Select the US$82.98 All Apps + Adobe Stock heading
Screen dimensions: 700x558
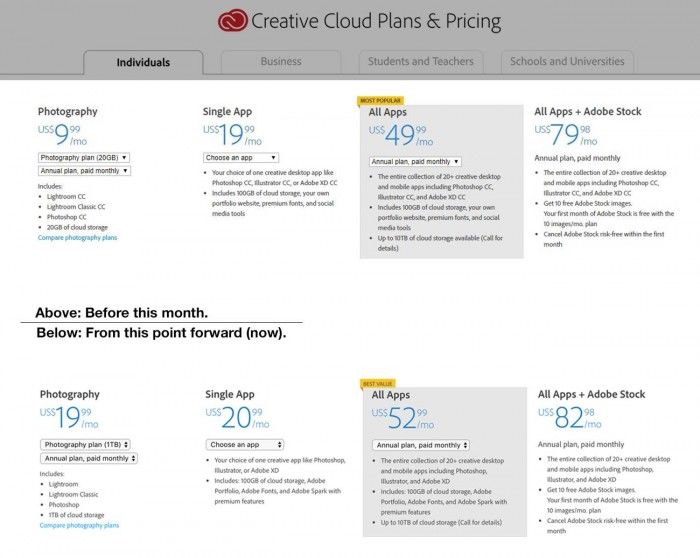(592, 395)
